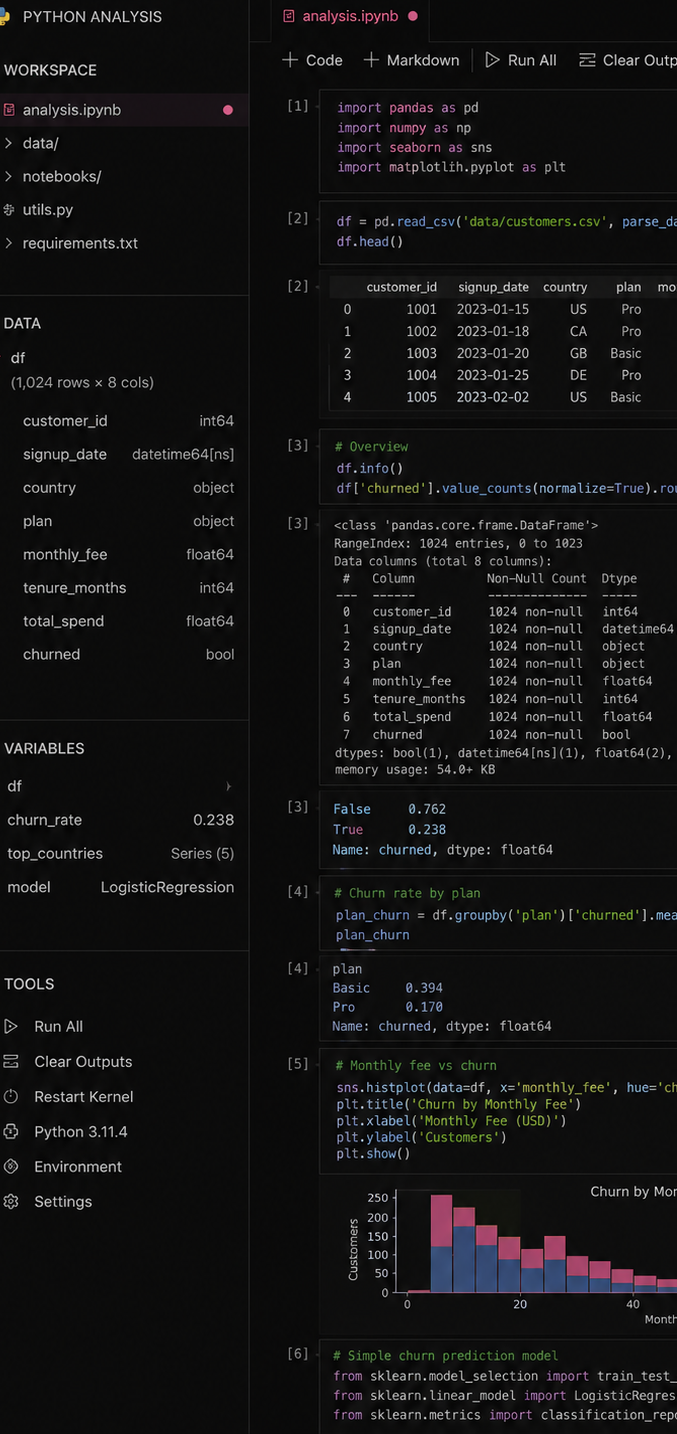677x1434 pixels.
Task: Click the plus icon for adding Code cell
Action: pyautogui.click(x=291, y=60)
